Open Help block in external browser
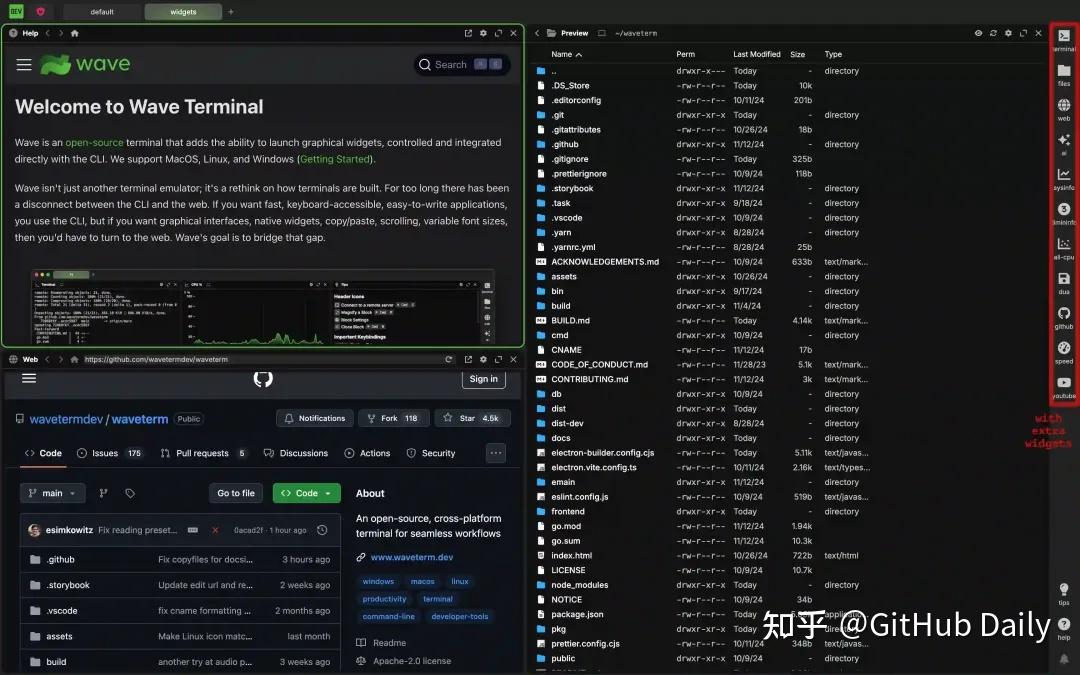This screenshot has width=1080, height=675. pos(468,33)
